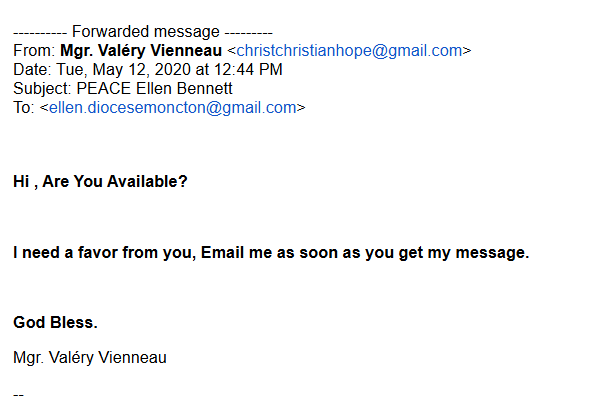598x409 pixels.
Task: Click the I need a favor from you text
Action: pyautogui.click(x=105, y=253)
